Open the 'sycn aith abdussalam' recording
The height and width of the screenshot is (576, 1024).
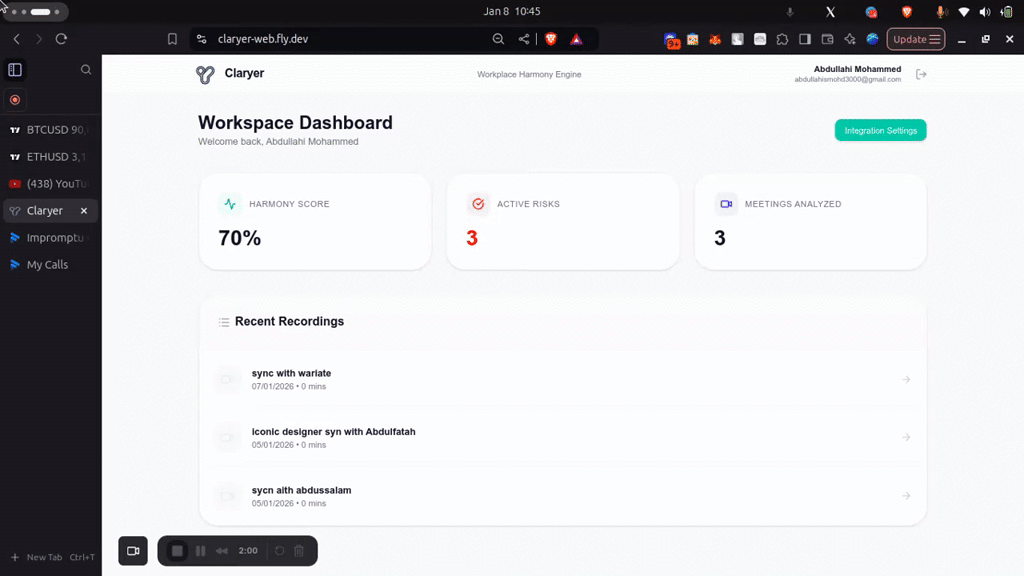click(x=562, y=496)
